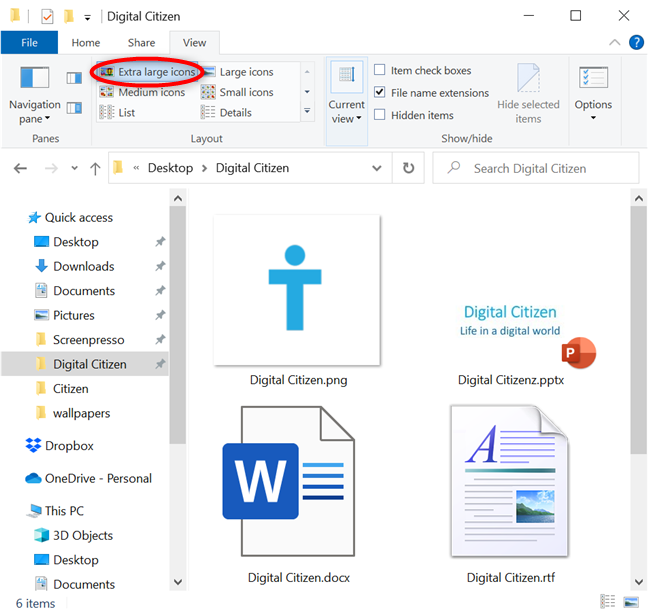Image resolution: width=648 pixels, height=615 pixels.
Task: Open the Navigation pane dropdown
Action: [35, 95]
